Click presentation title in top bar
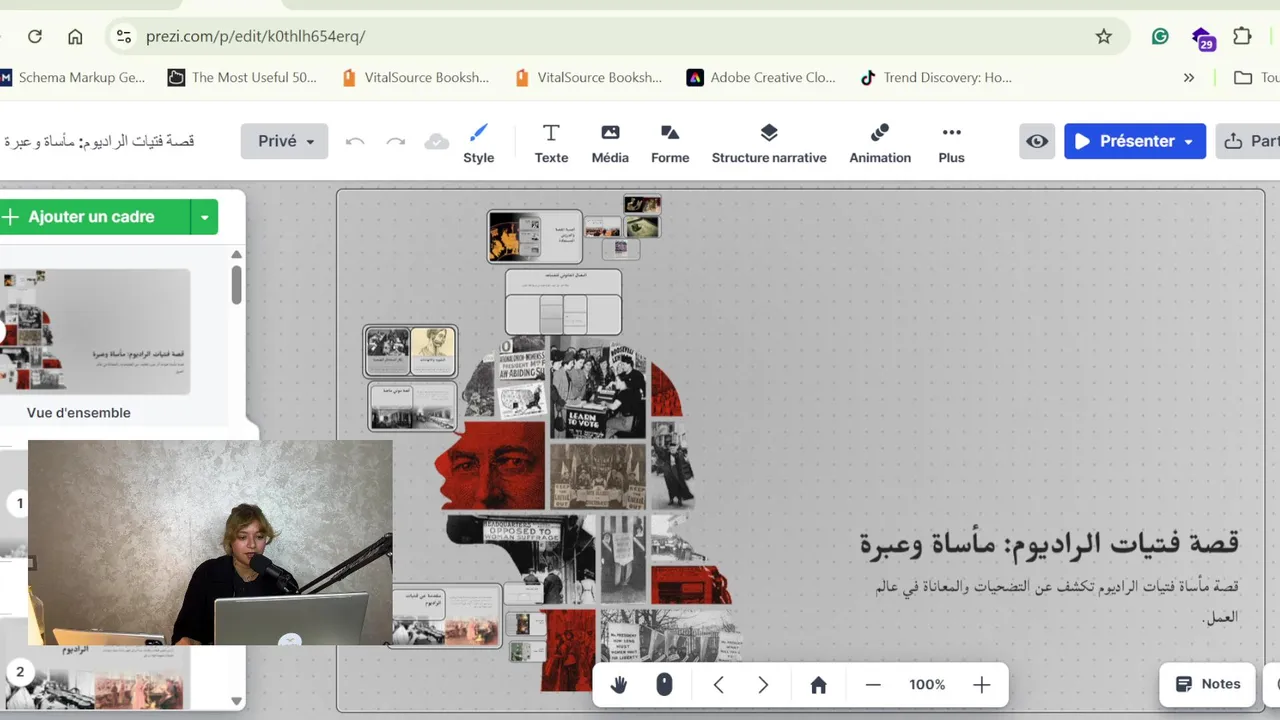This screenshot has height=720, width=1280. (99, 141)
